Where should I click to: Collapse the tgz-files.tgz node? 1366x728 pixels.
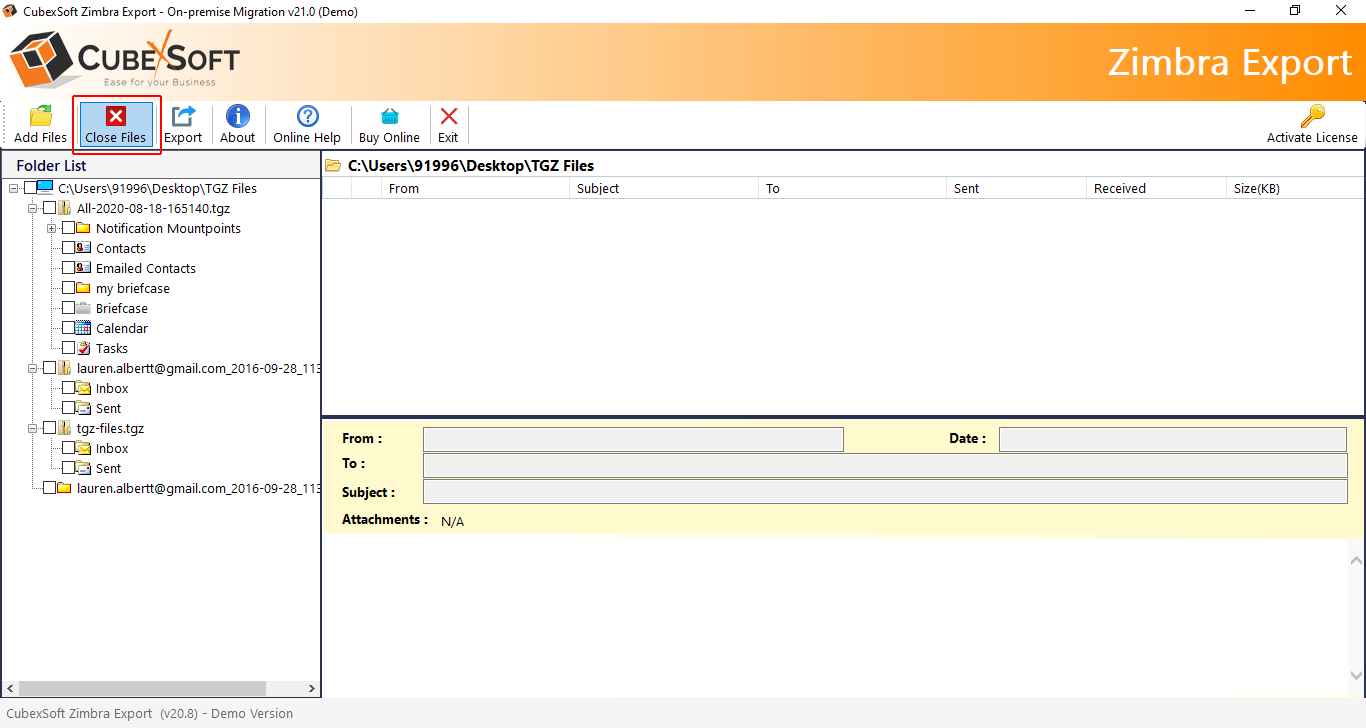(32, 428)
